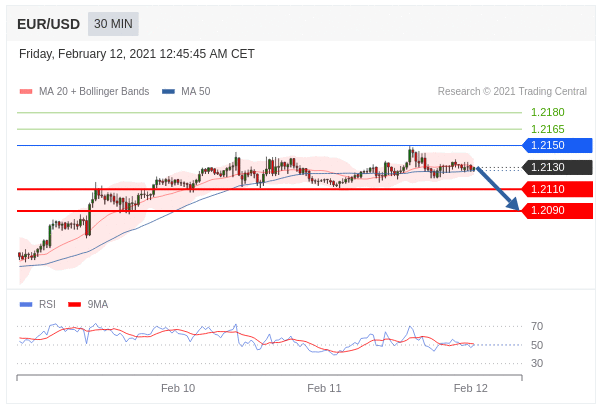Screen dimensions: 601x411
Task: Select the Feb 10 date axis label
Action: [178, 388]
